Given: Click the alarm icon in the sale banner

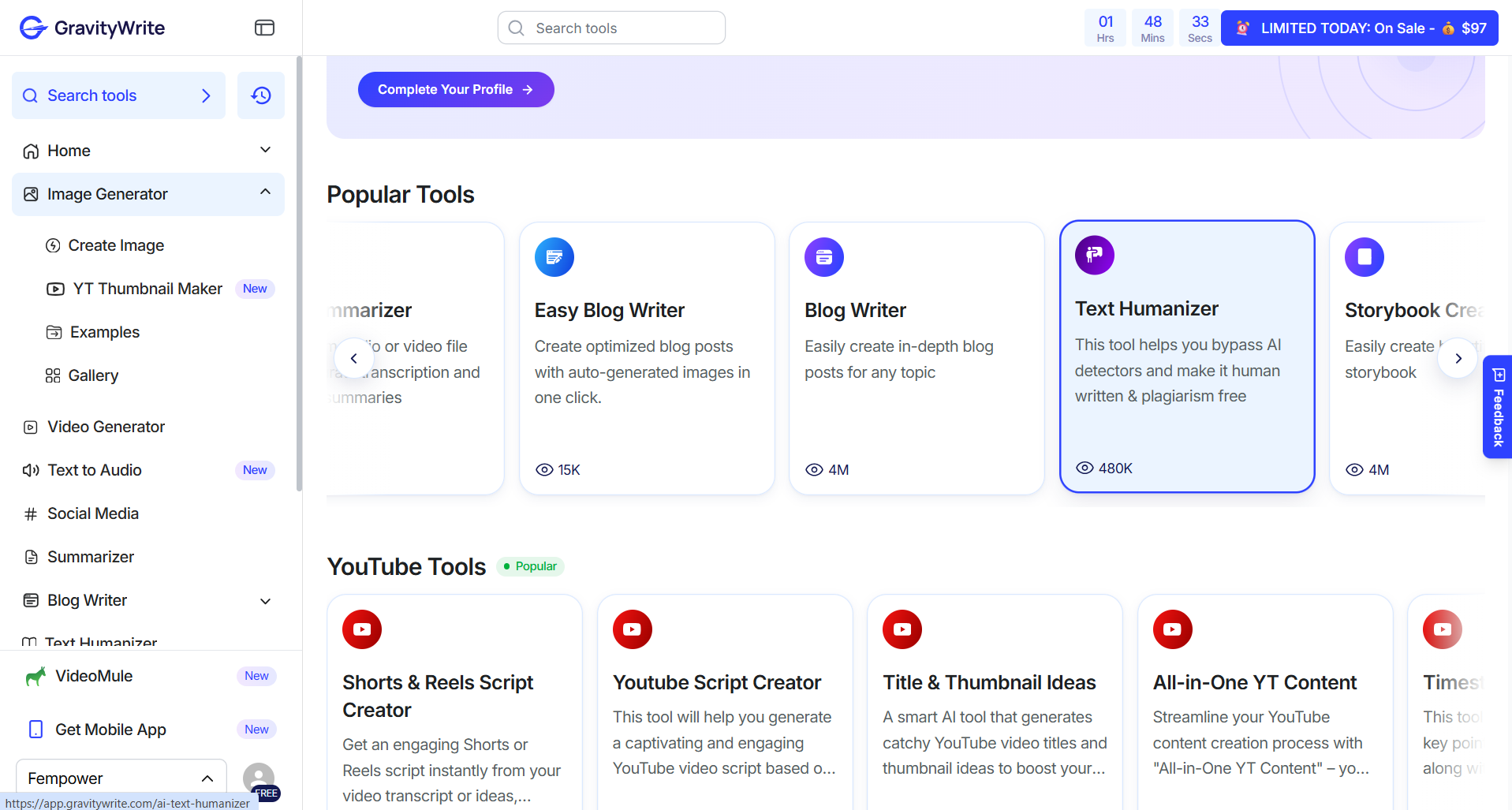Looking at the screenshot, I should point(1243,28).
